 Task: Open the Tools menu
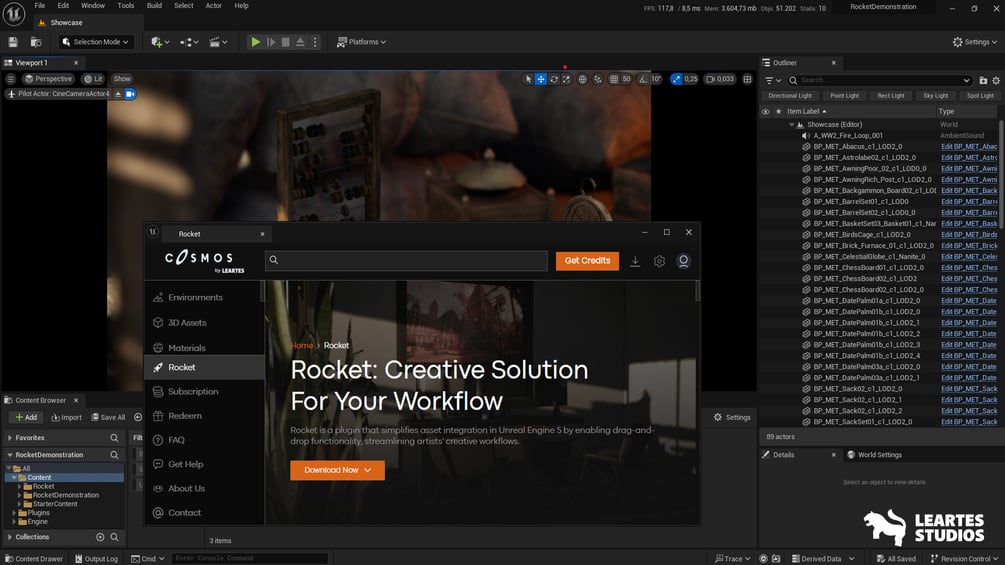click(x=126, y=6)
